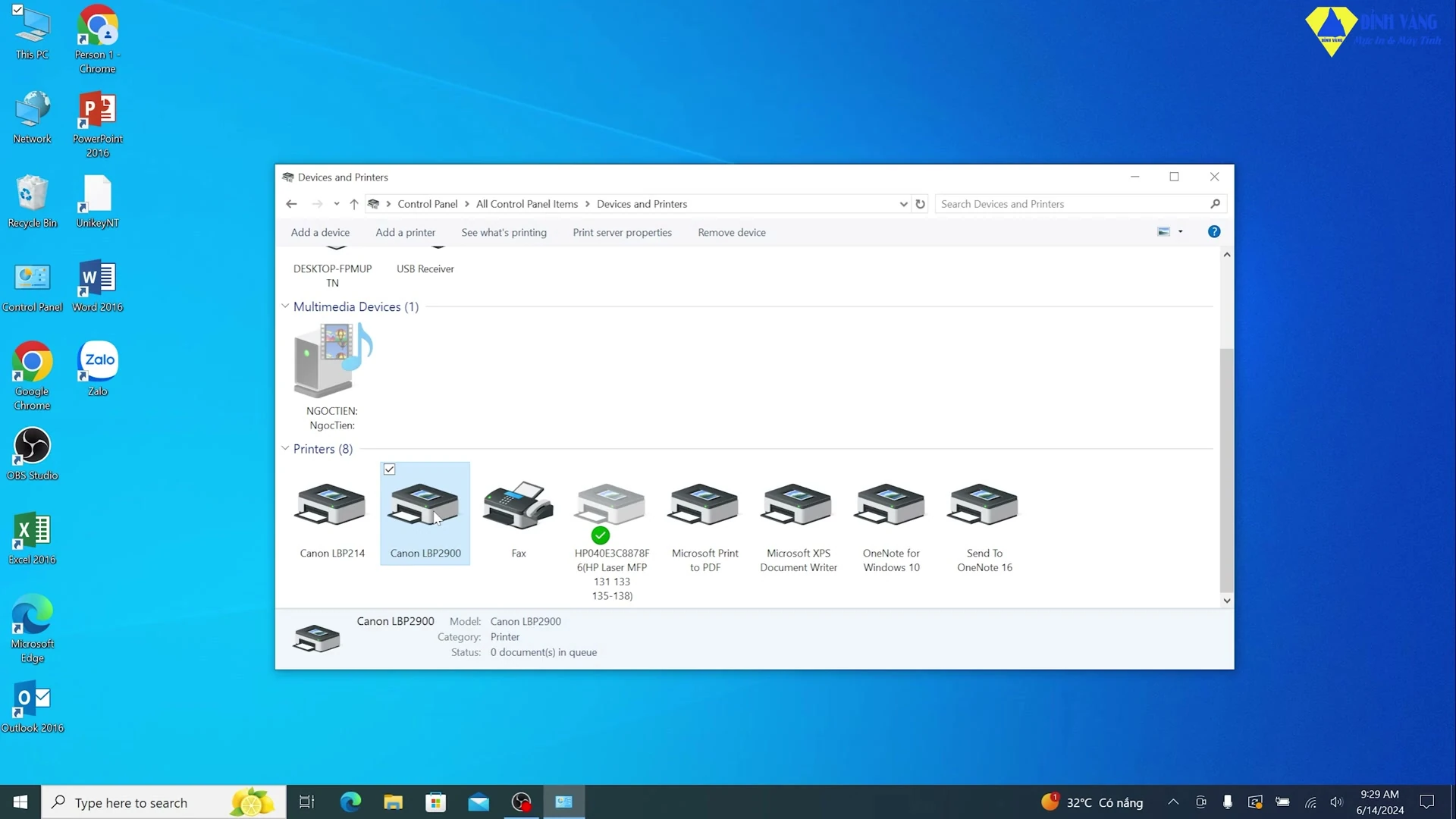Click Add a printer in toolbar

(405, 233)
